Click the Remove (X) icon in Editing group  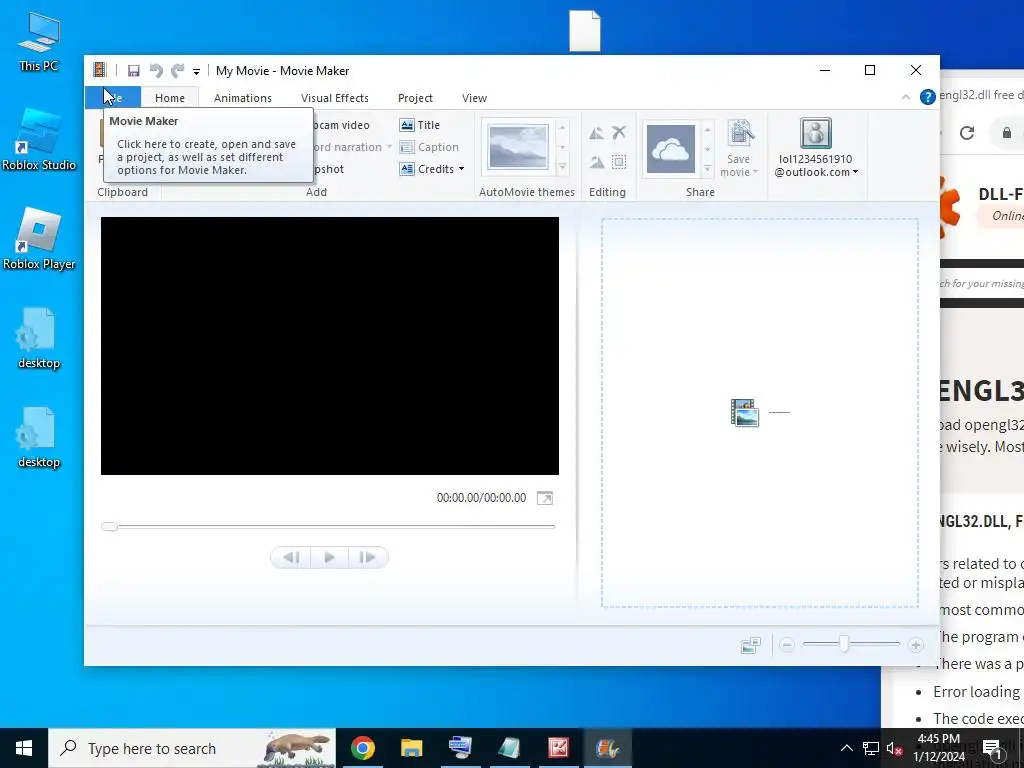point(619,133)
